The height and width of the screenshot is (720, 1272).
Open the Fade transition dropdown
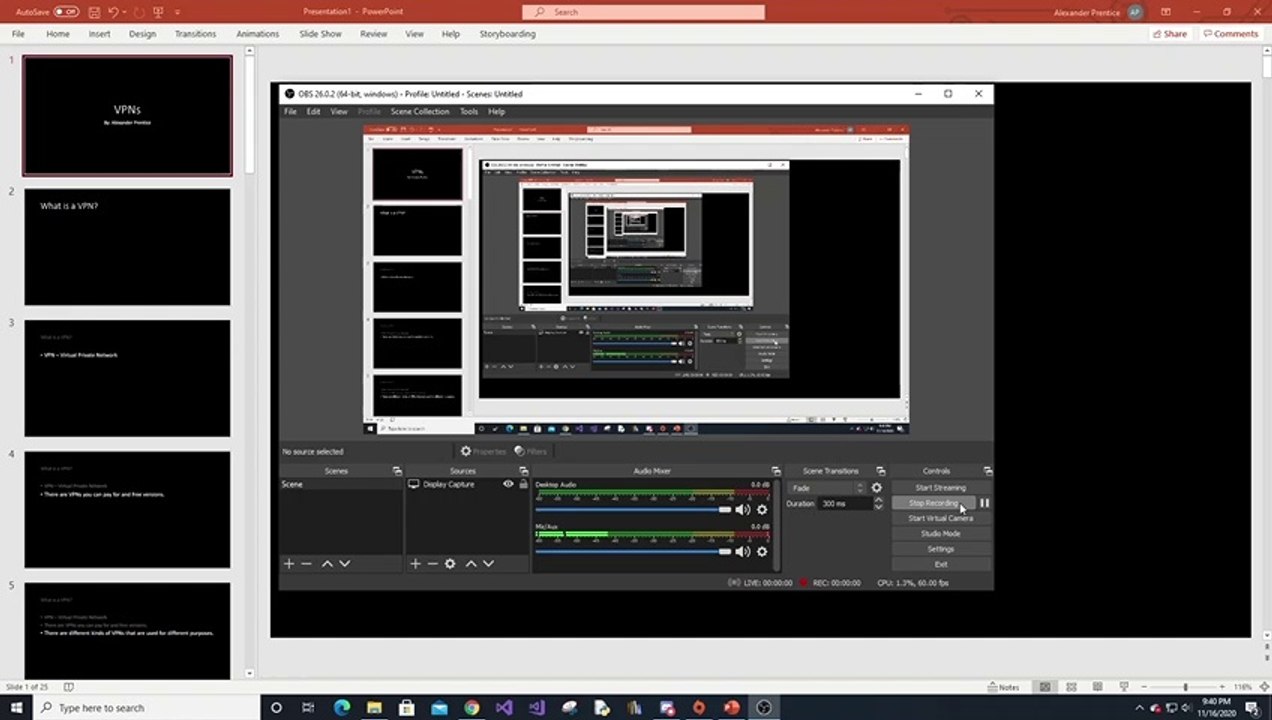pyautogui.click(x=826, y=488)
